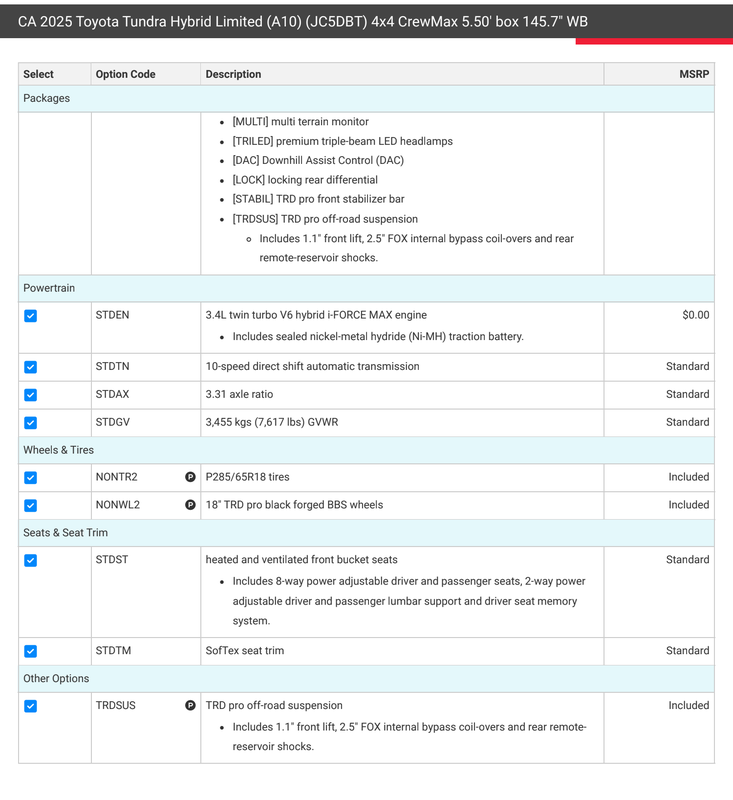Click the [MULTI] multi terrain monitor bullet
Viewport: 733px width, 800px height.
(x=300, y=122)
